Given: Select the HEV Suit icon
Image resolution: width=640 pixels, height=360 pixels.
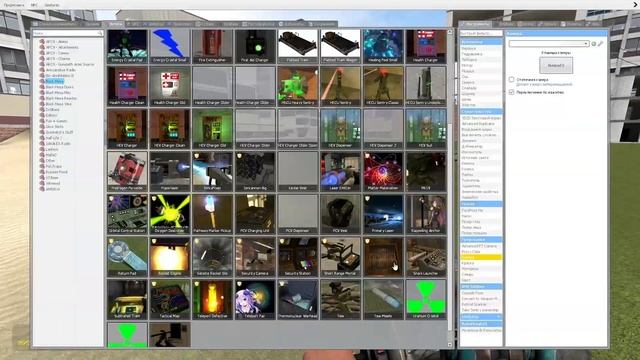Looking at the screenshot, I should click(x=425, y=129).
